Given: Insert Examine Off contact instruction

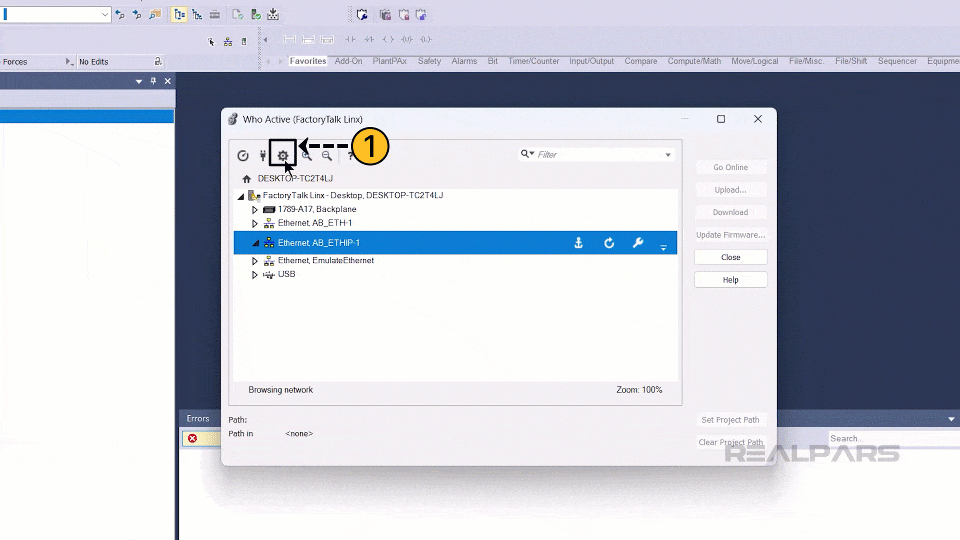Looking at the screenshot, I should point(369,39).
